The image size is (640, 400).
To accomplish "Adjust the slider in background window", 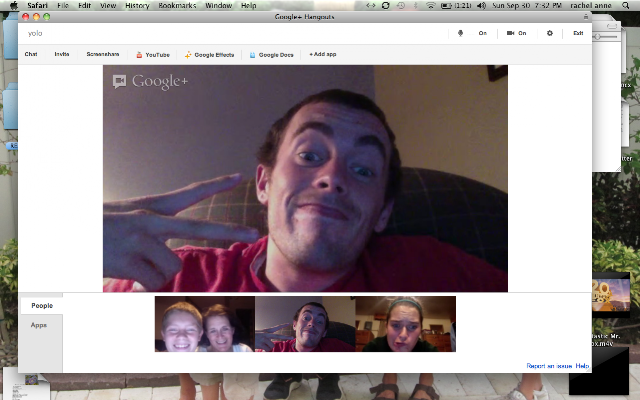I will (x=597, y=37).
